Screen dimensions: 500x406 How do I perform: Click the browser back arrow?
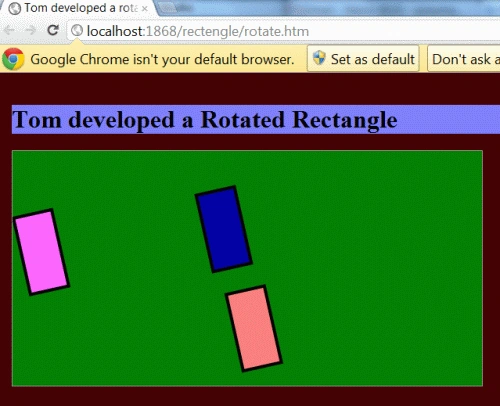[x=9, y=31]
